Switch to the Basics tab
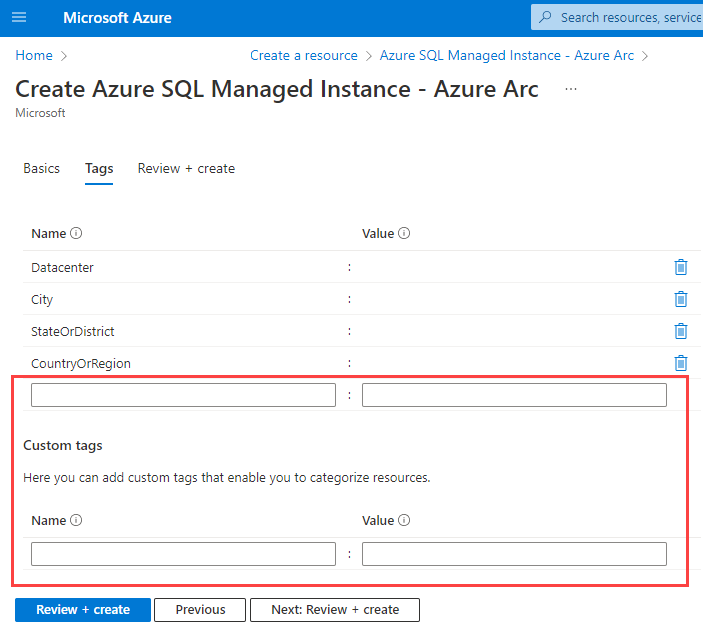703x639 pixels. click(x=41, y=169)
